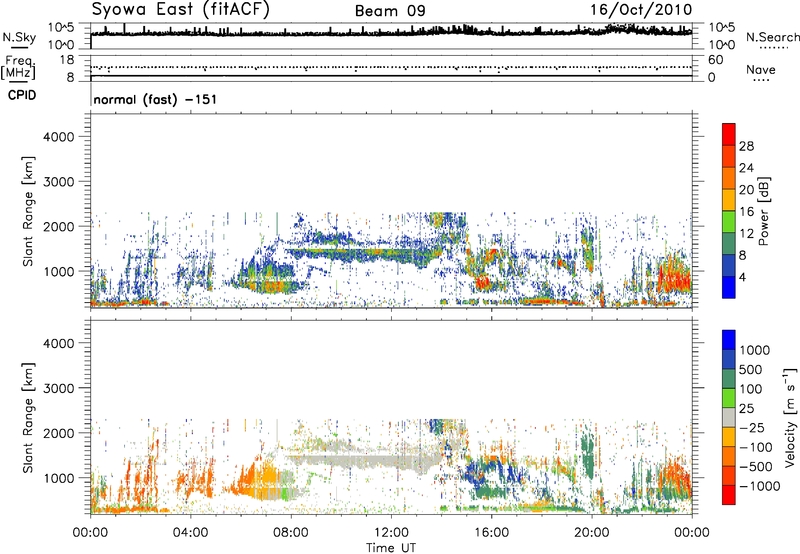Click the 'Time UT' axis title
This screenshot has height=554, width=800.
click(x=391, y=547)
